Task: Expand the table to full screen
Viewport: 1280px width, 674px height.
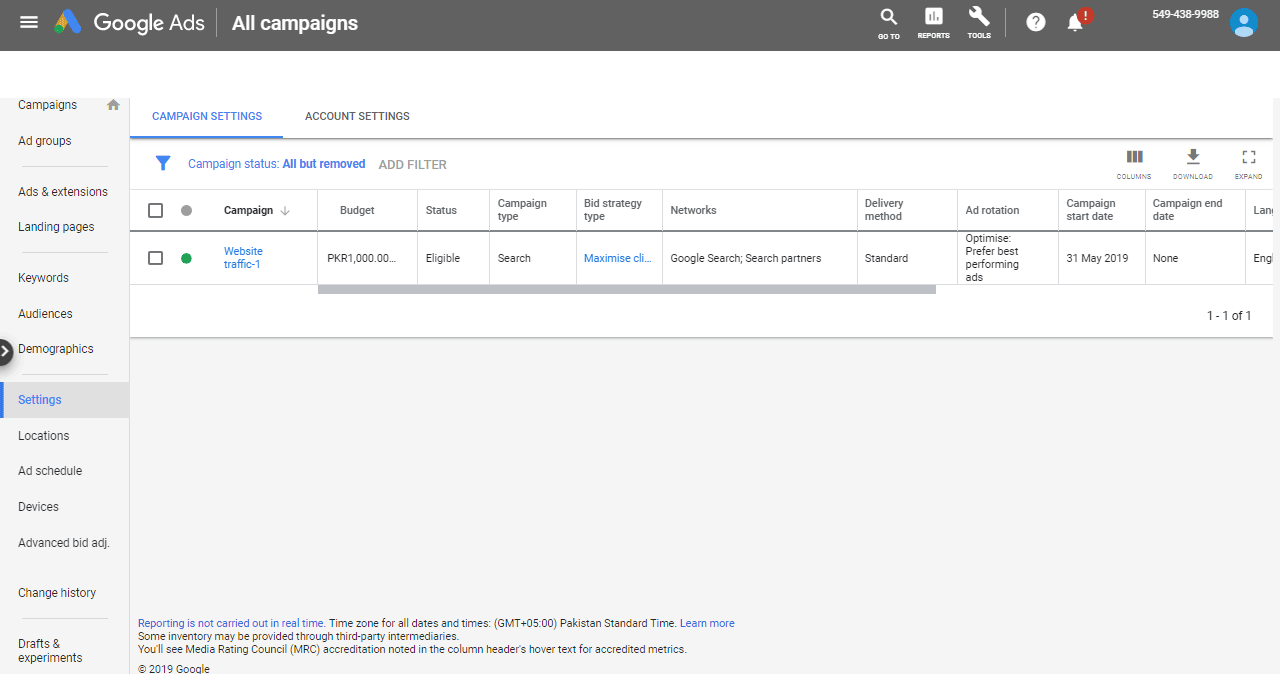Action: pyautogui.click(x=1248, y=162)
